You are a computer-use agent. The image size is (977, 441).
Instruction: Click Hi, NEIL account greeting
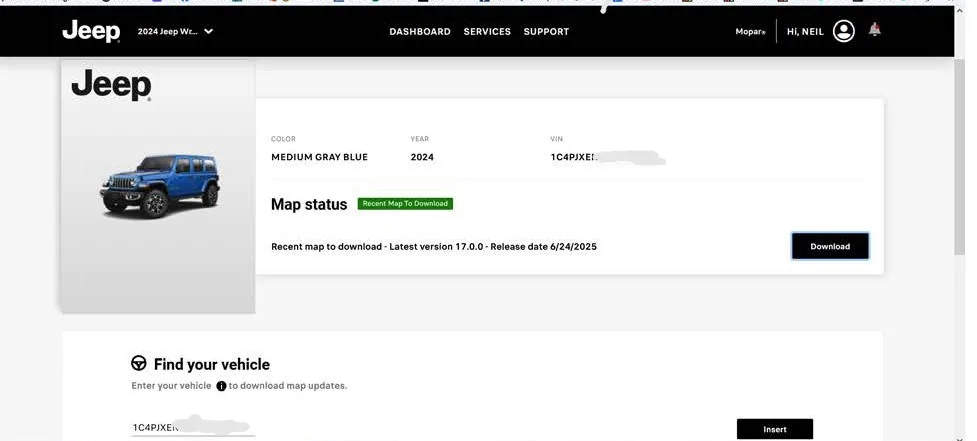(x=805, y=32)
